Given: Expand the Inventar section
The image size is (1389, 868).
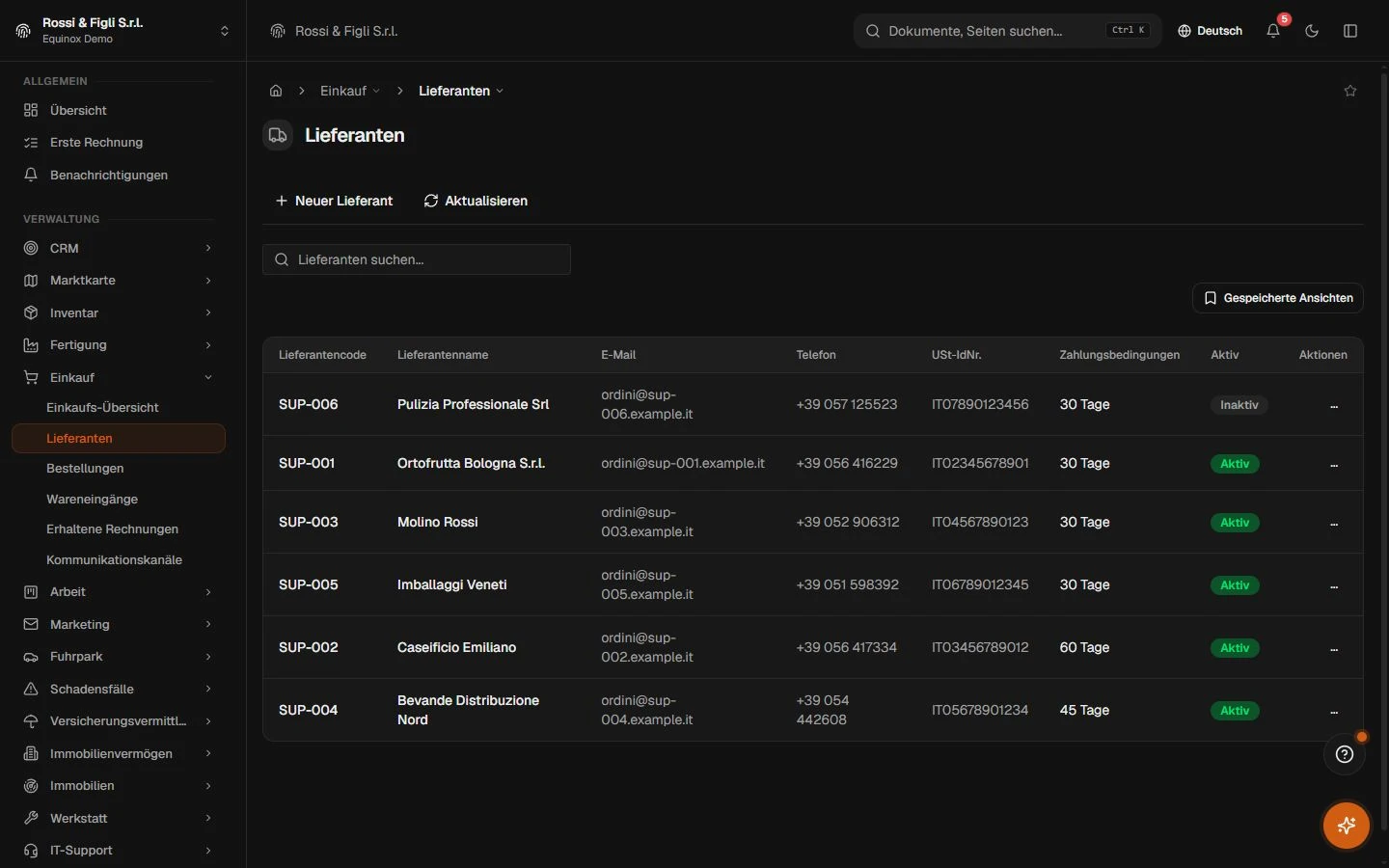Looking at the screenshot, I should click(x=118, y=312).
